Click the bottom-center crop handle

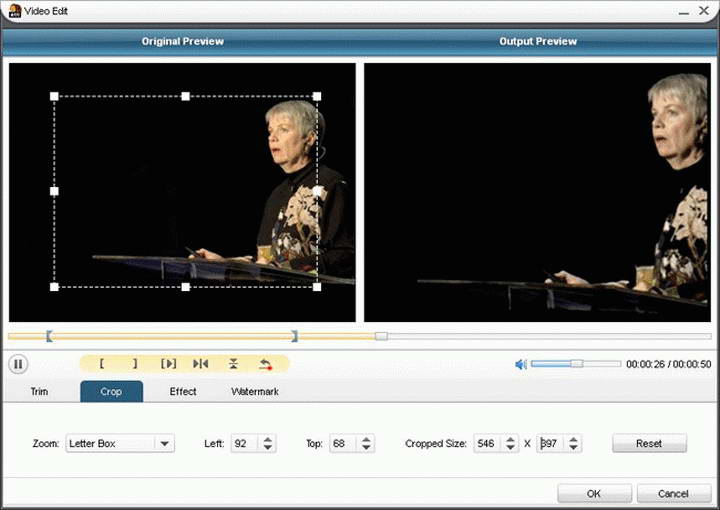[x=186, y=287]
